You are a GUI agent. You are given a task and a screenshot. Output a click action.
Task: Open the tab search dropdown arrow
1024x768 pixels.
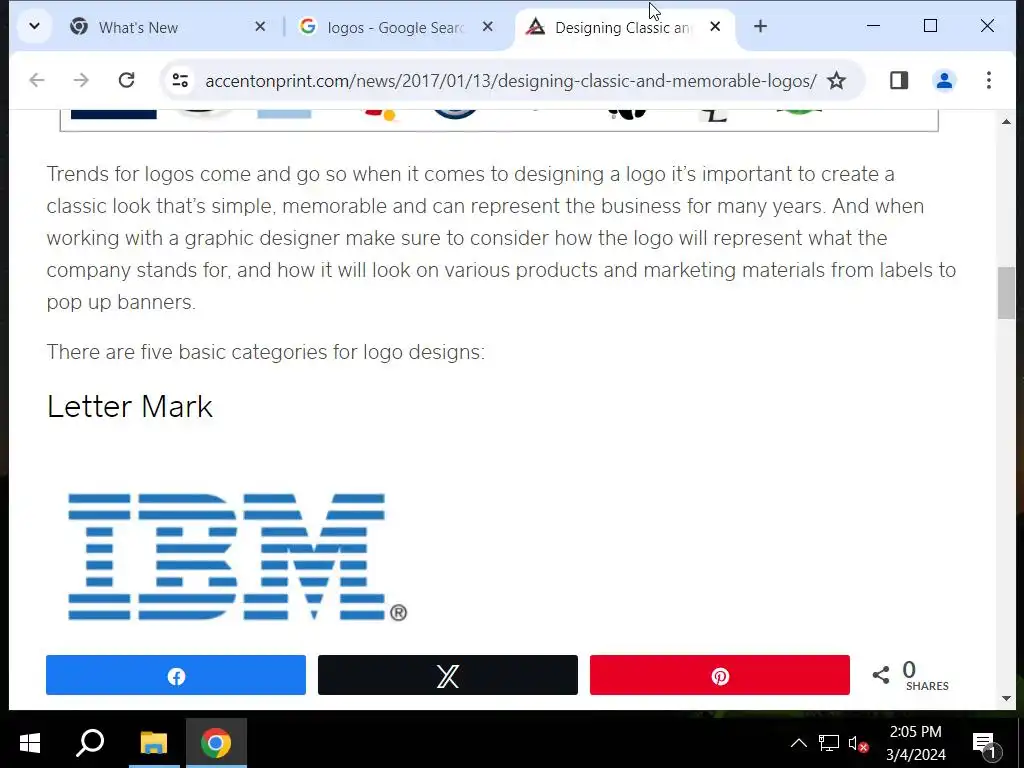(34, 27)
